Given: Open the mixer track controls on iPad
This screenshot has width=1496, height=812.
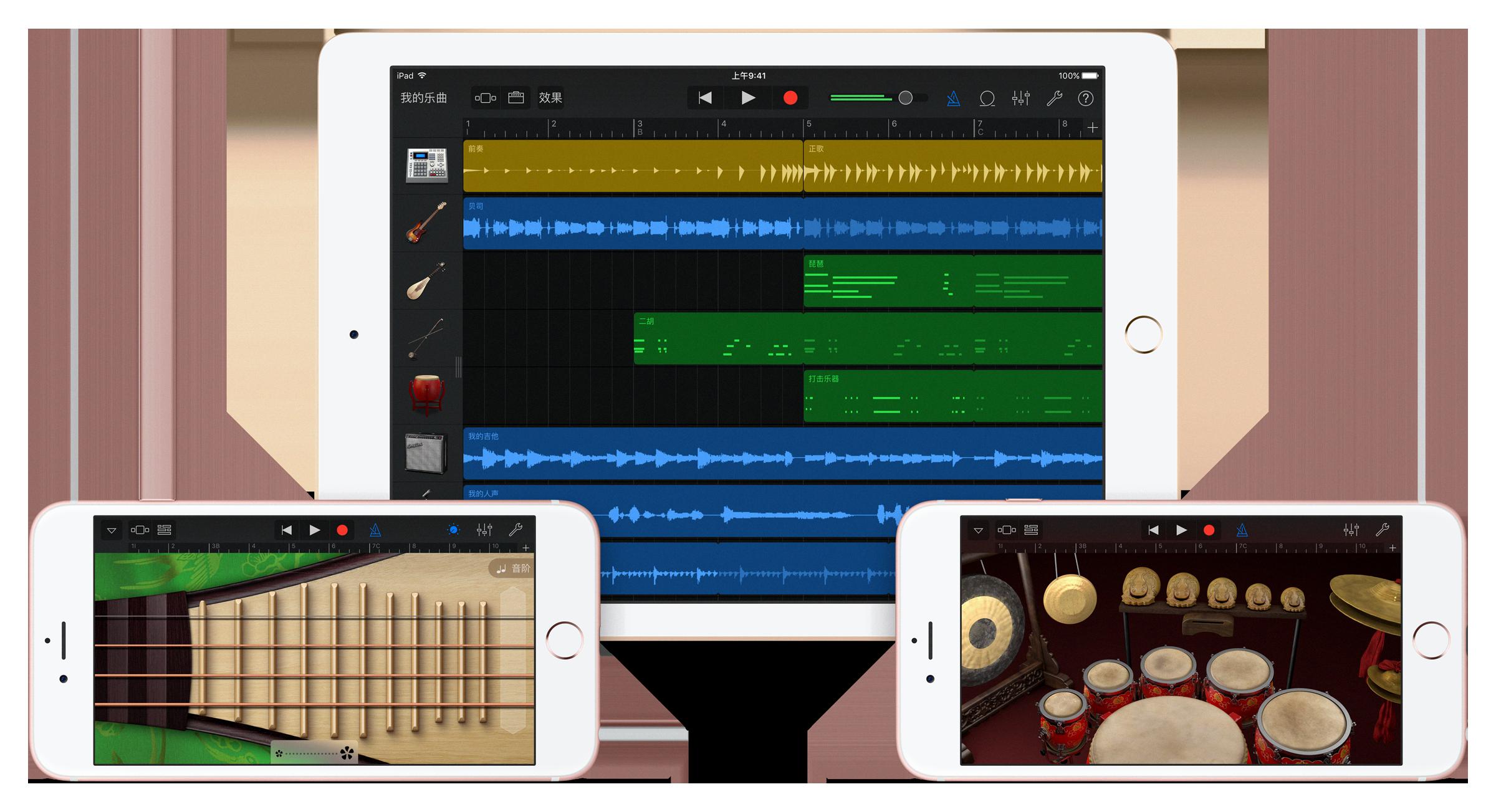Looking at the screenshot, I should tap(1020, 98).
